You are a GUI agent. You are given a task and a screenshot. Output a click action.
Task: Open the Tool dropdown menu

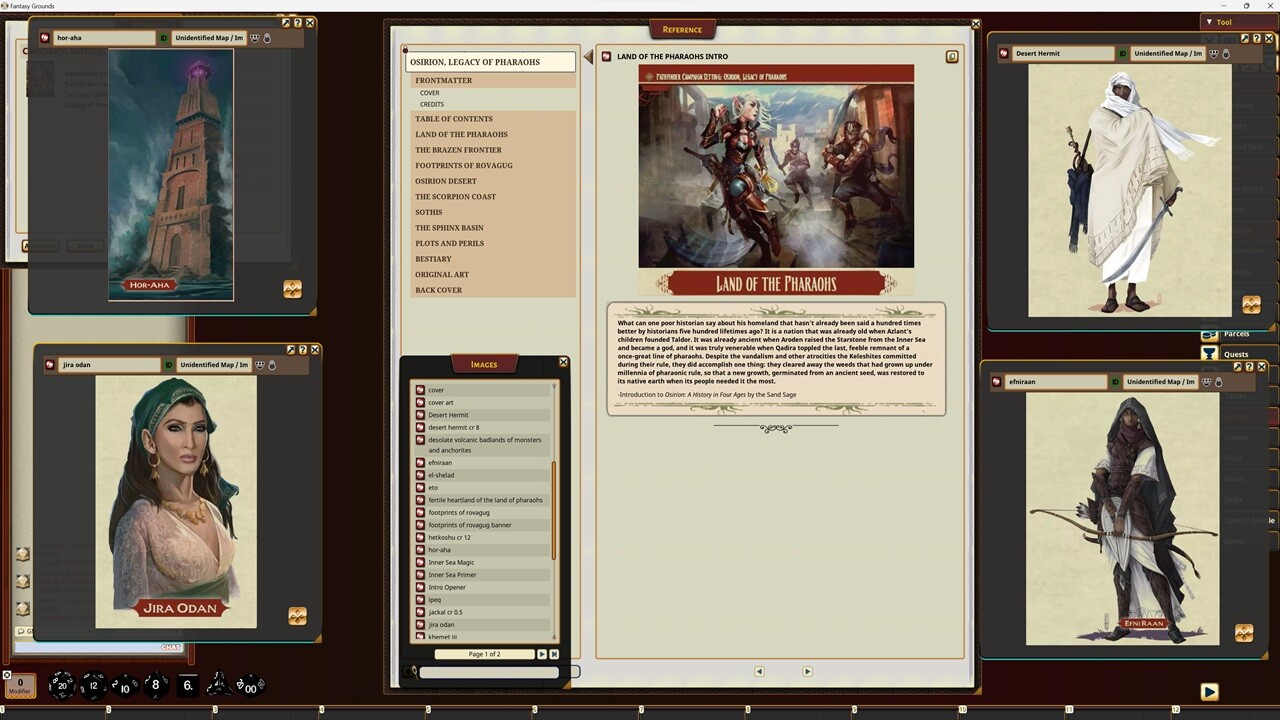pyautogui.click(x=1224, y=22)
